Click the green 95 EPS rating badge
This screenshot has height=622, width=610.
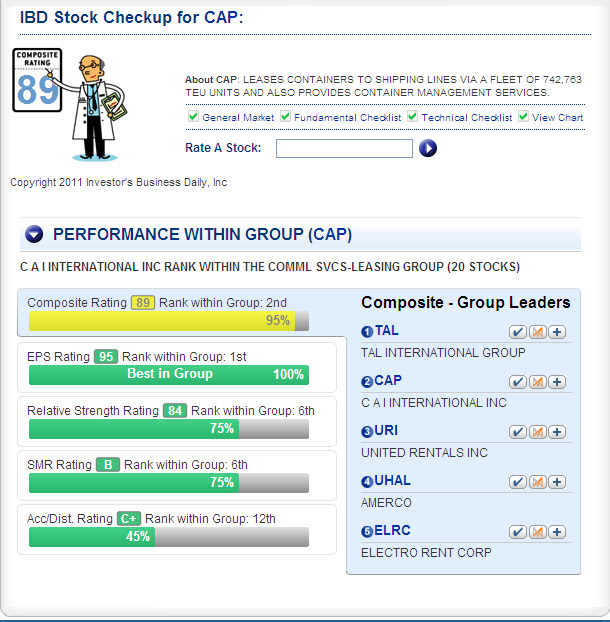[106, 357]
